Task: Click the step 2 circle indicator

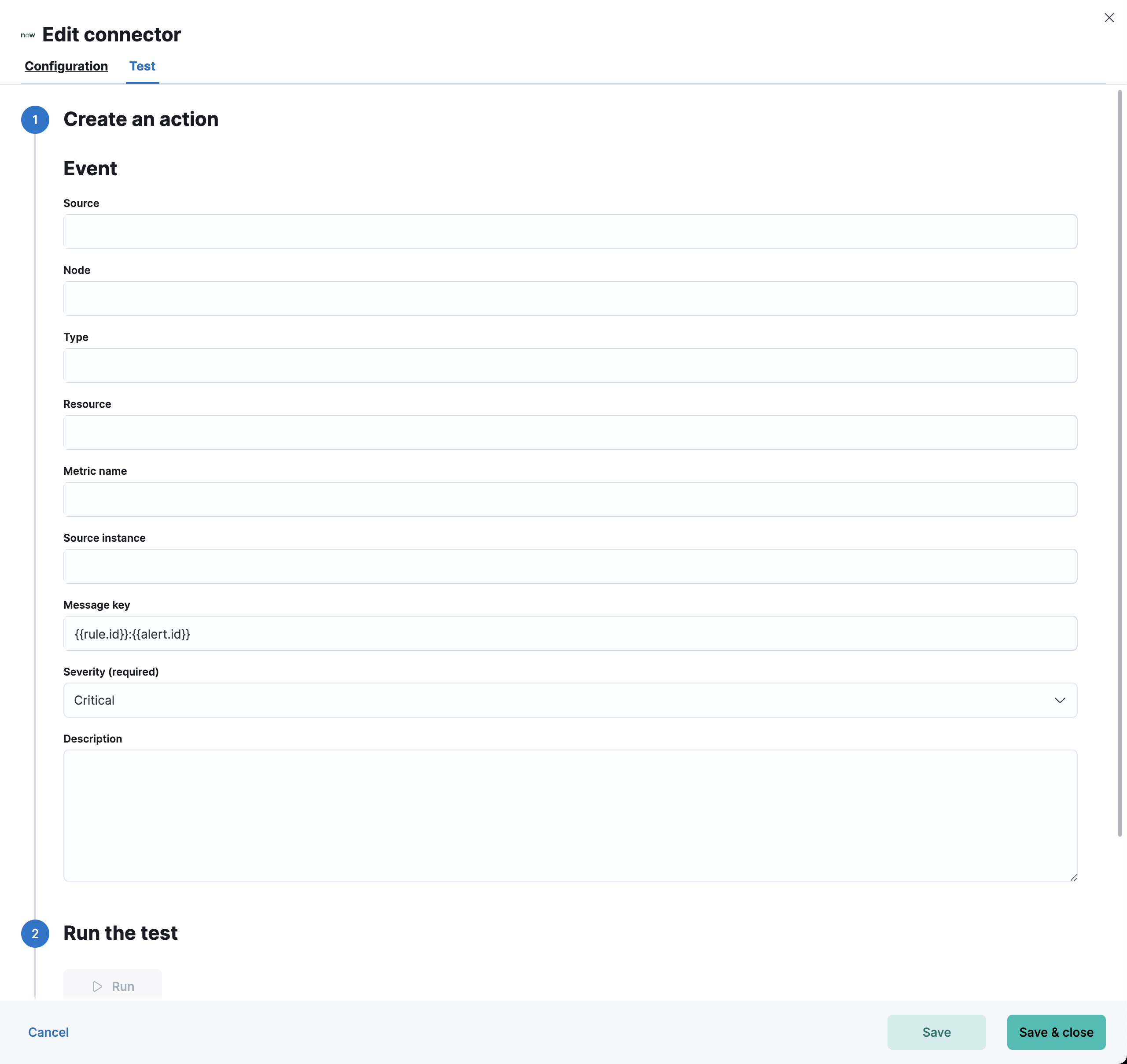Action: coord(35,933)
